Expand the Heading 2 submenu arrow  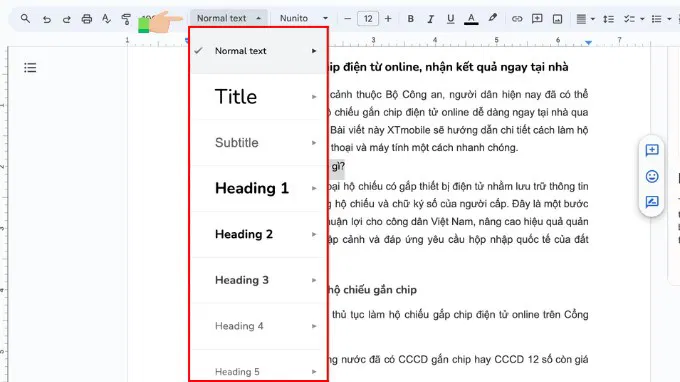pyautogui.click(x=314, y=234)
